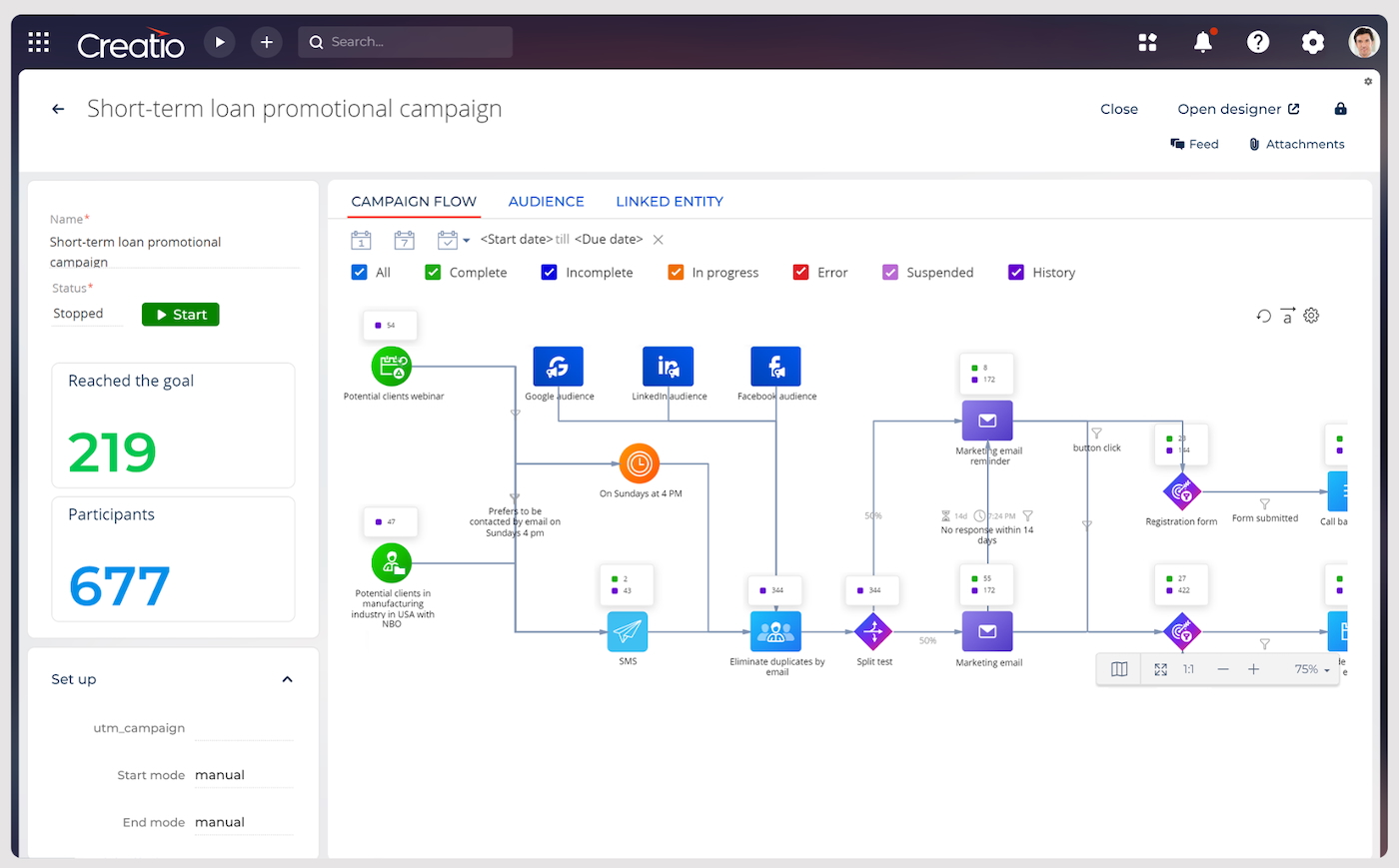Toggle the In progress checkbox
This screenshot has width=1399, height=868.
coord(676,272)
